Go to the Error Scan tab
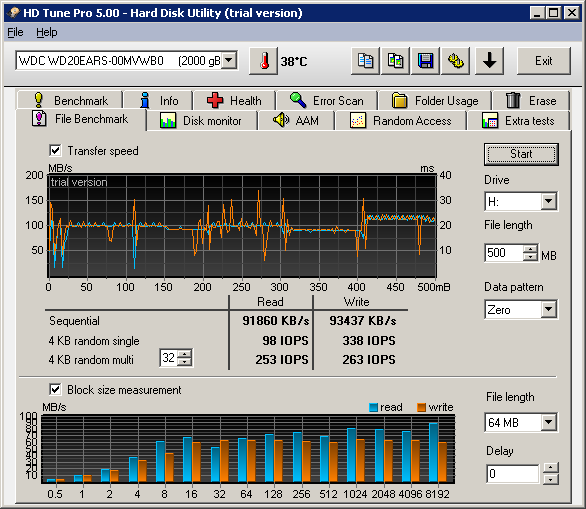586x509 pixels. [327, 101]
